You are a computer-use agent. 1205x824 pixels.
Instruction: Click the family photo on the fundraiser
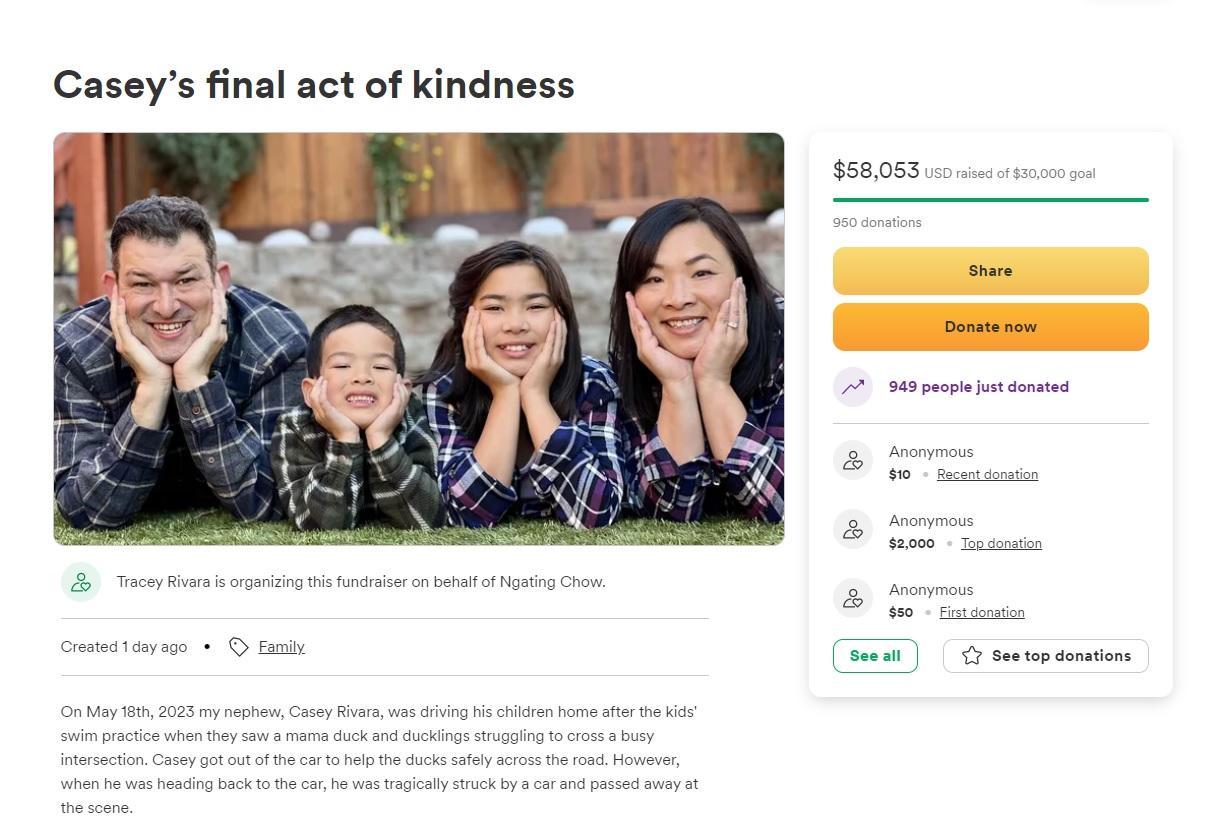[418, 339]
